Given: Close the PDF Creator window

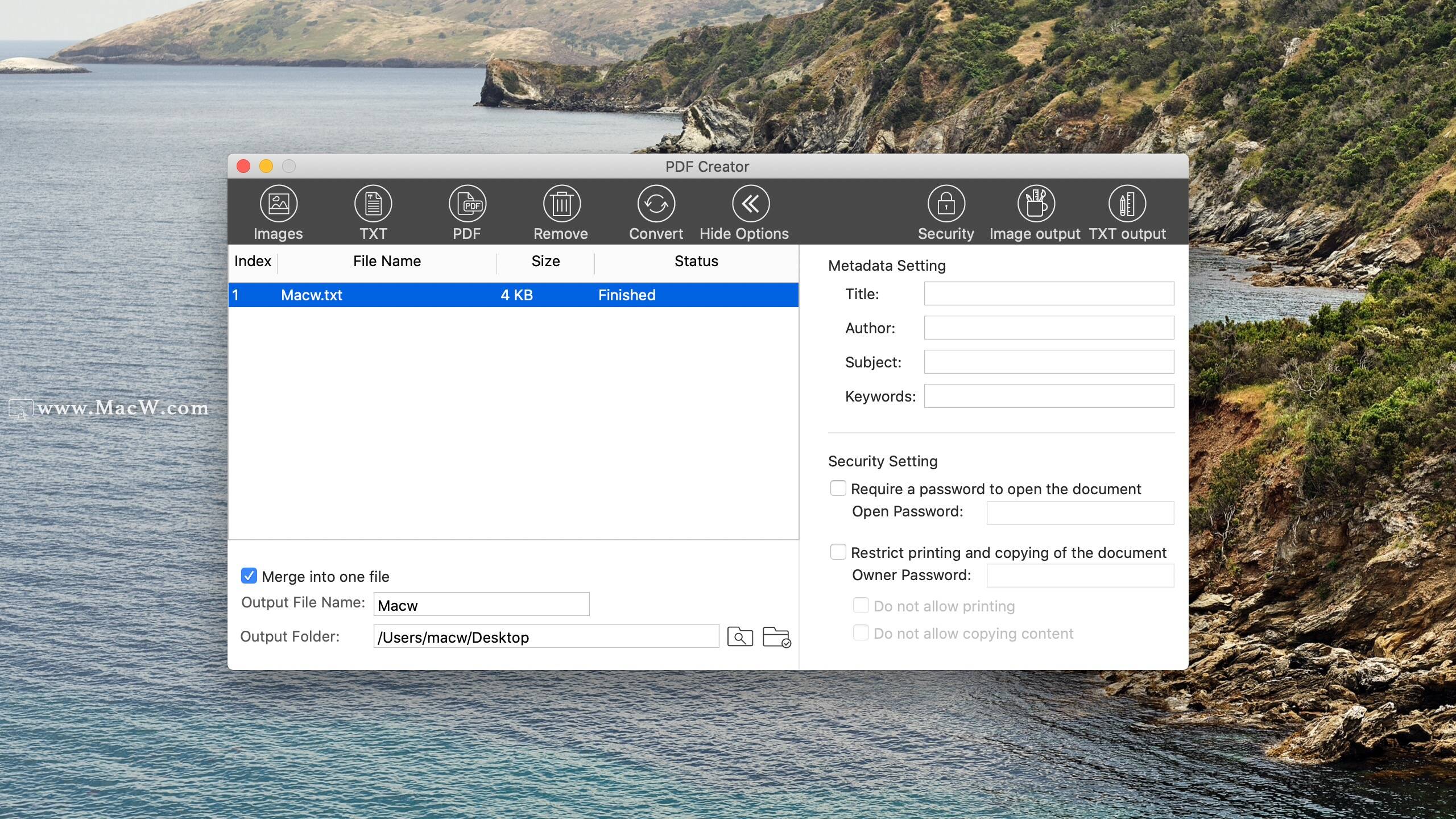Looking at the screenshot, I should [243, 166].
